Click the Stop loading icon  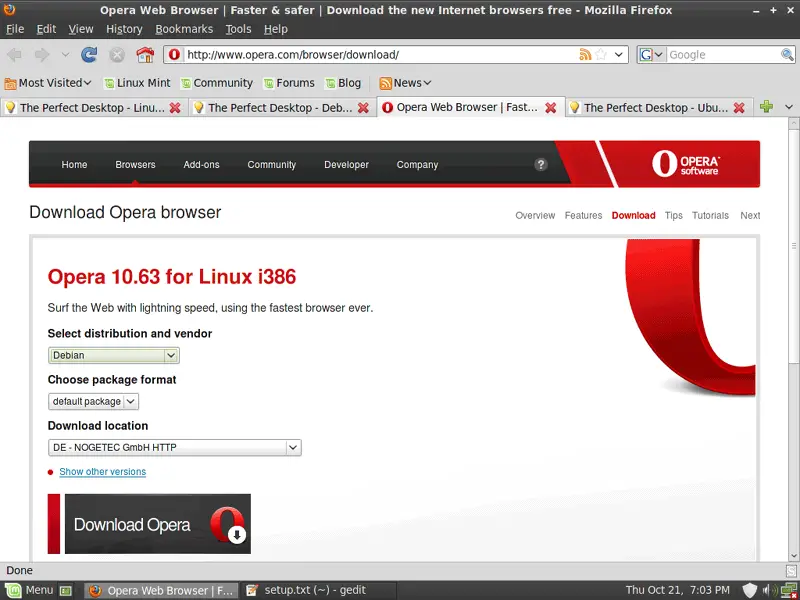pyautogui.click(x=117, y=55)
